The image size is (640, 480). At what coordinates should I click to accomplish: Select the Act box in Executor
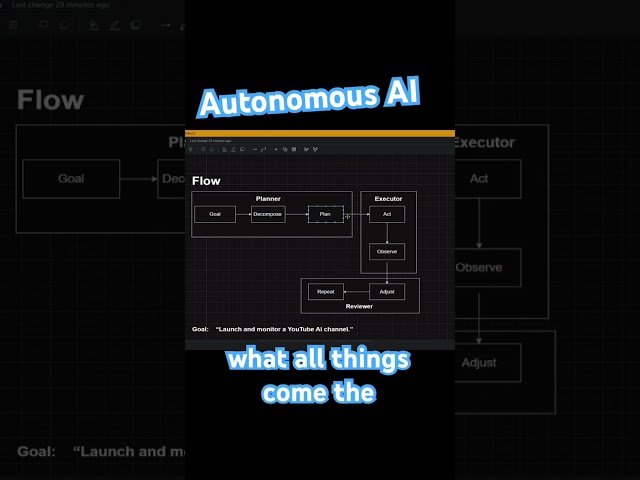pyautogui.click(x=387, y=214)
